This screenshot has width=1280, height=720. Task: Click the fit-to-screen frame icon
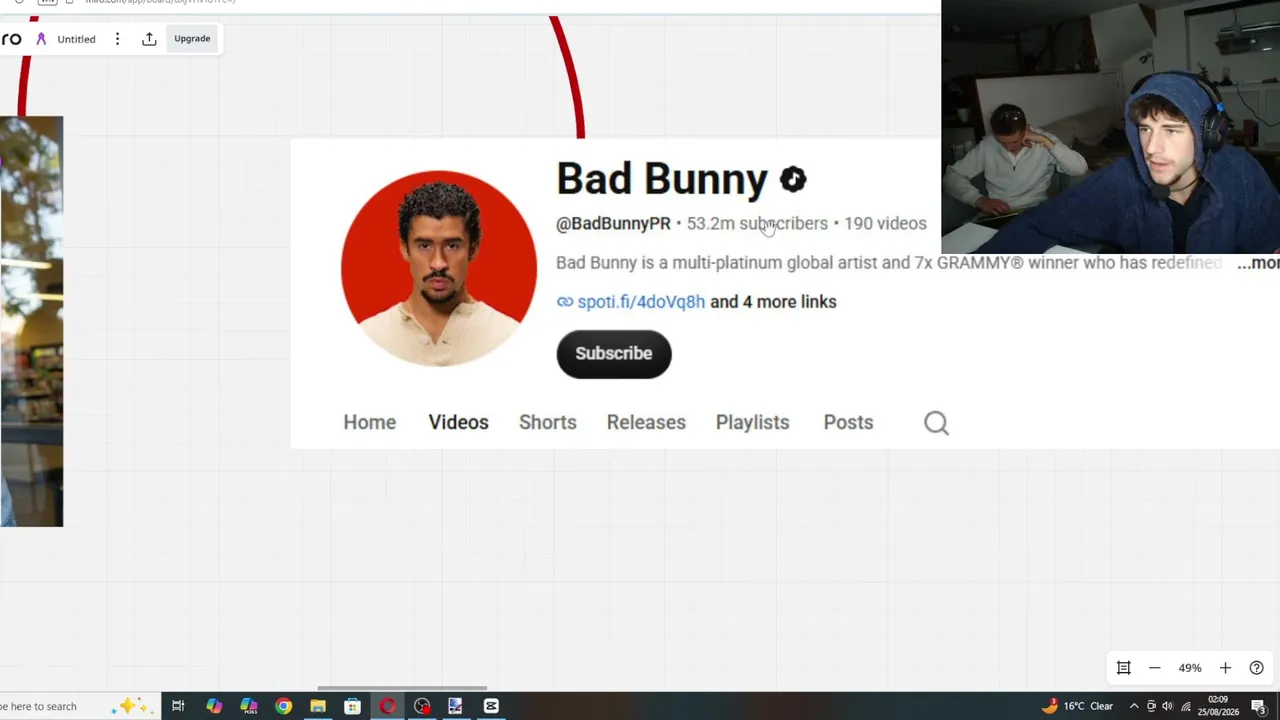click(1123, 668)
